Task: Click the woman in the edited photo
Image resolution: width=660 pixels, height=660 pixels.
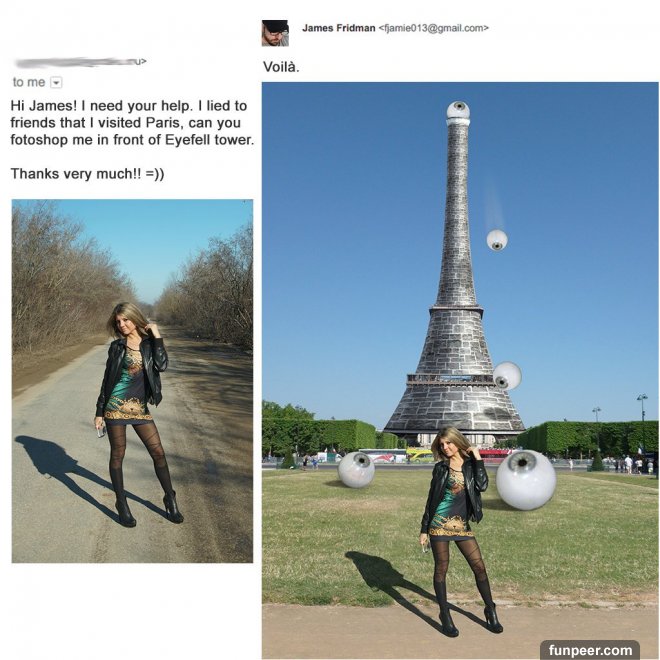Action: click(x=459, y=531)
